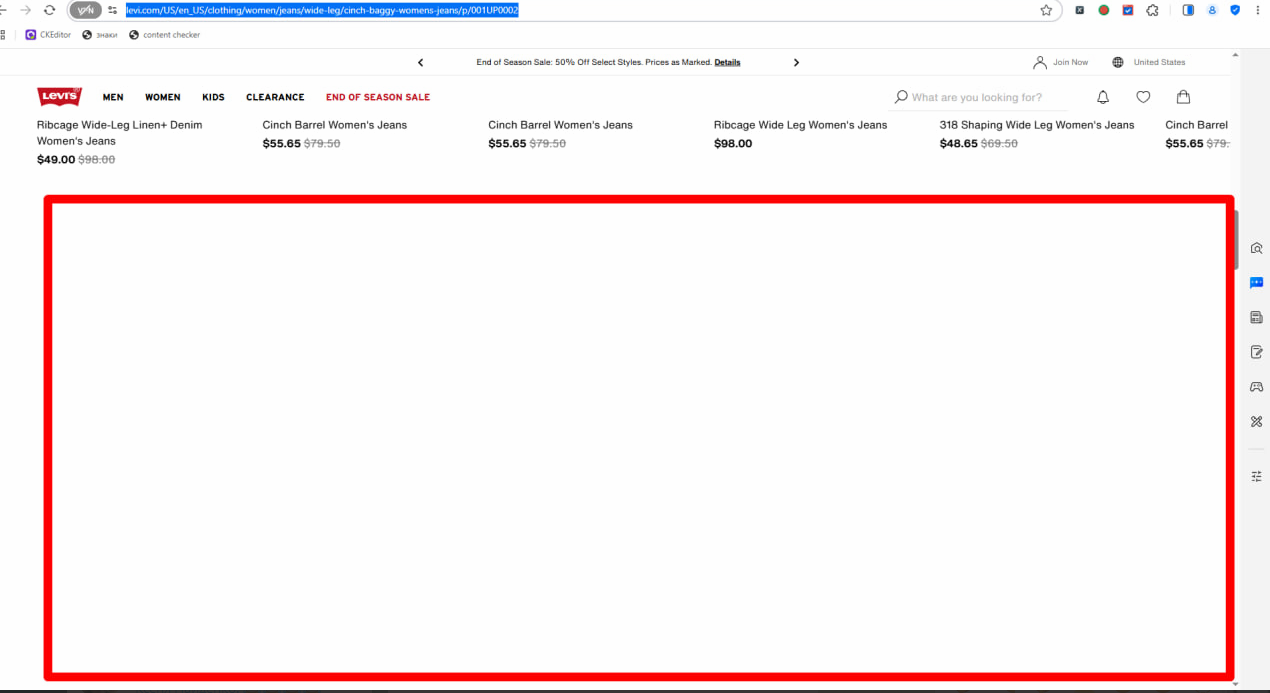Open the знаки bookmark

[x=100, y=34]
